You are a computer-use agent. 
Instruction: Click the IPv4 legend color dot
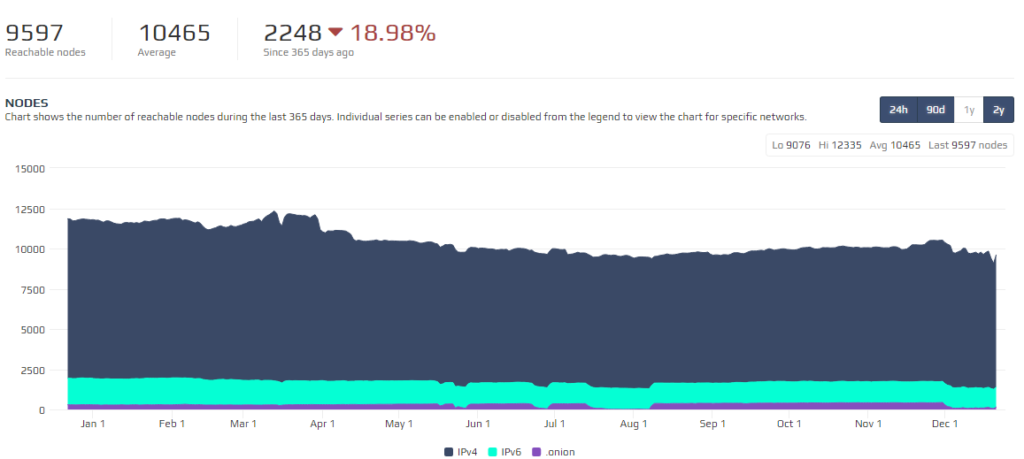[x=449, y=452]
